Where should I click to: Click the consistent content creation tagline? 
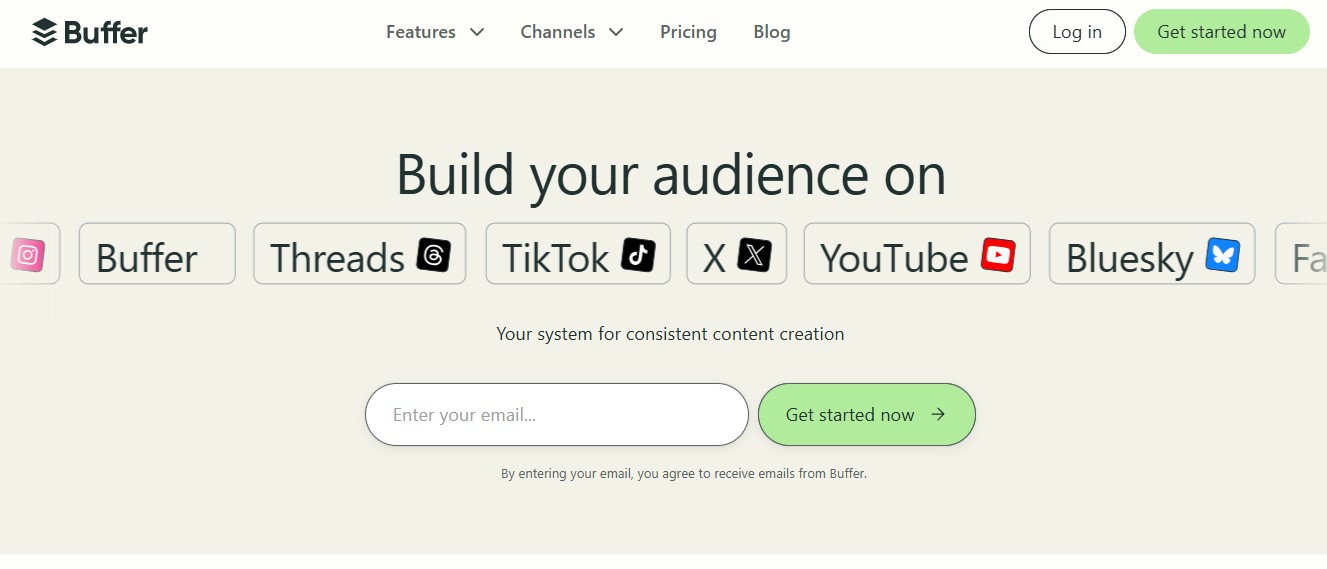coord(670,334)
